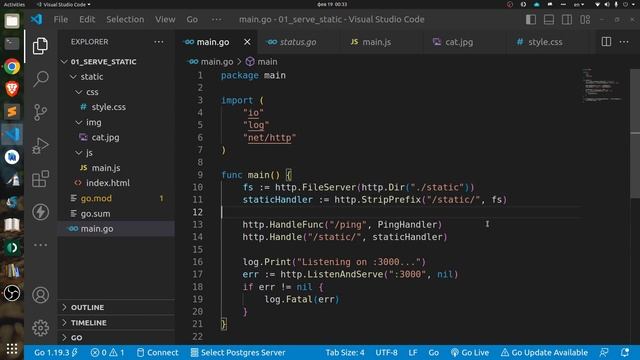Change Tab Size: 4 setting
The image size is (640, 360).
click(345, 352)
